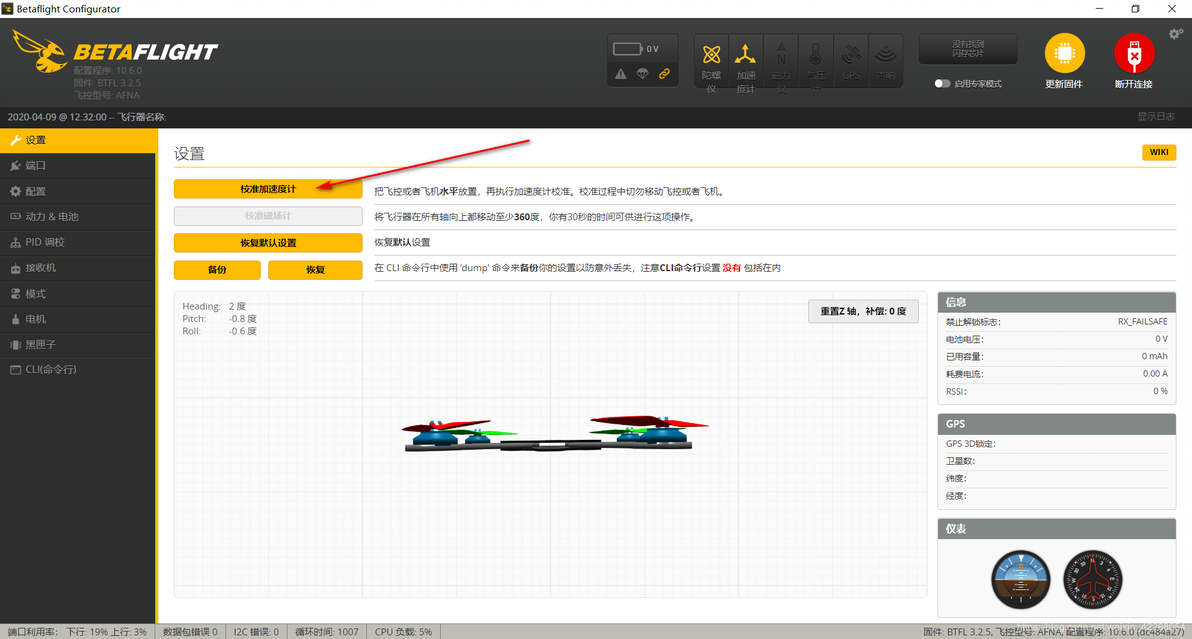This screenshot has width=1192, height=639.
Task: Open the Blackbox (黑匣子) tab
Action: (78, 344)
